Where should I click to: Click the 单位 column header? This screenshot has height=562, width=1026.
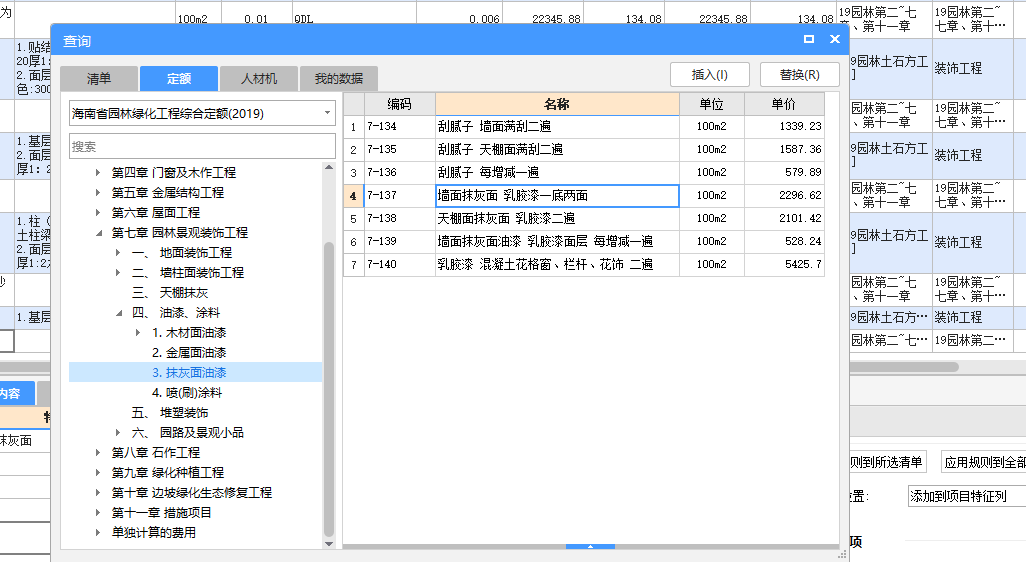(711, 104)
